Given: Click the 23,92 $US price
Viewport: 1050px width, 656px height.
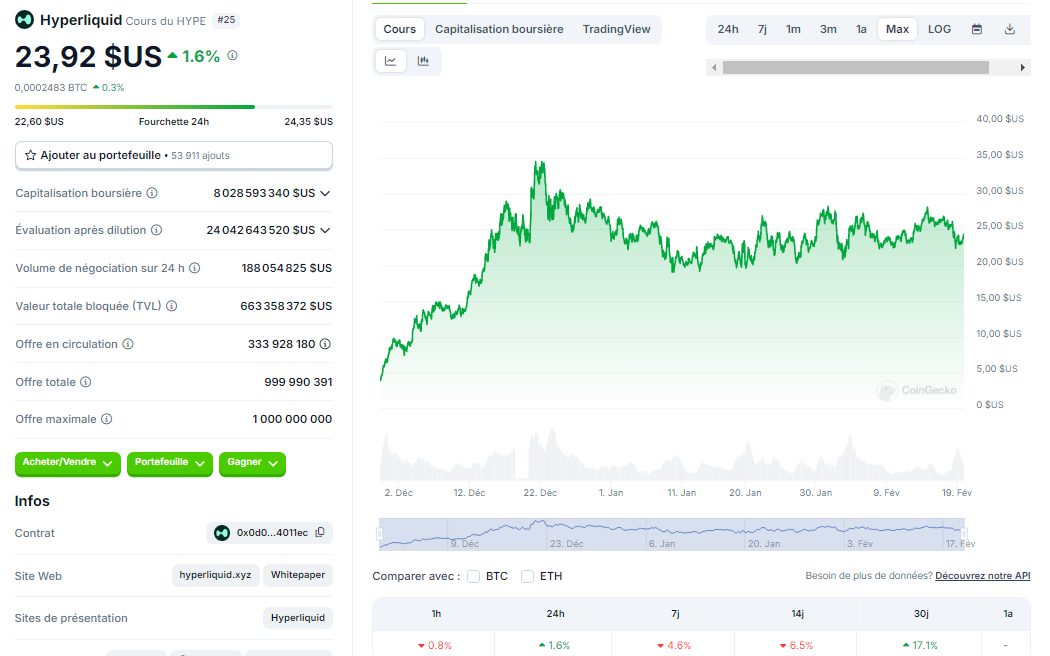Looking at the screenshot, I should tap(88, 57).
